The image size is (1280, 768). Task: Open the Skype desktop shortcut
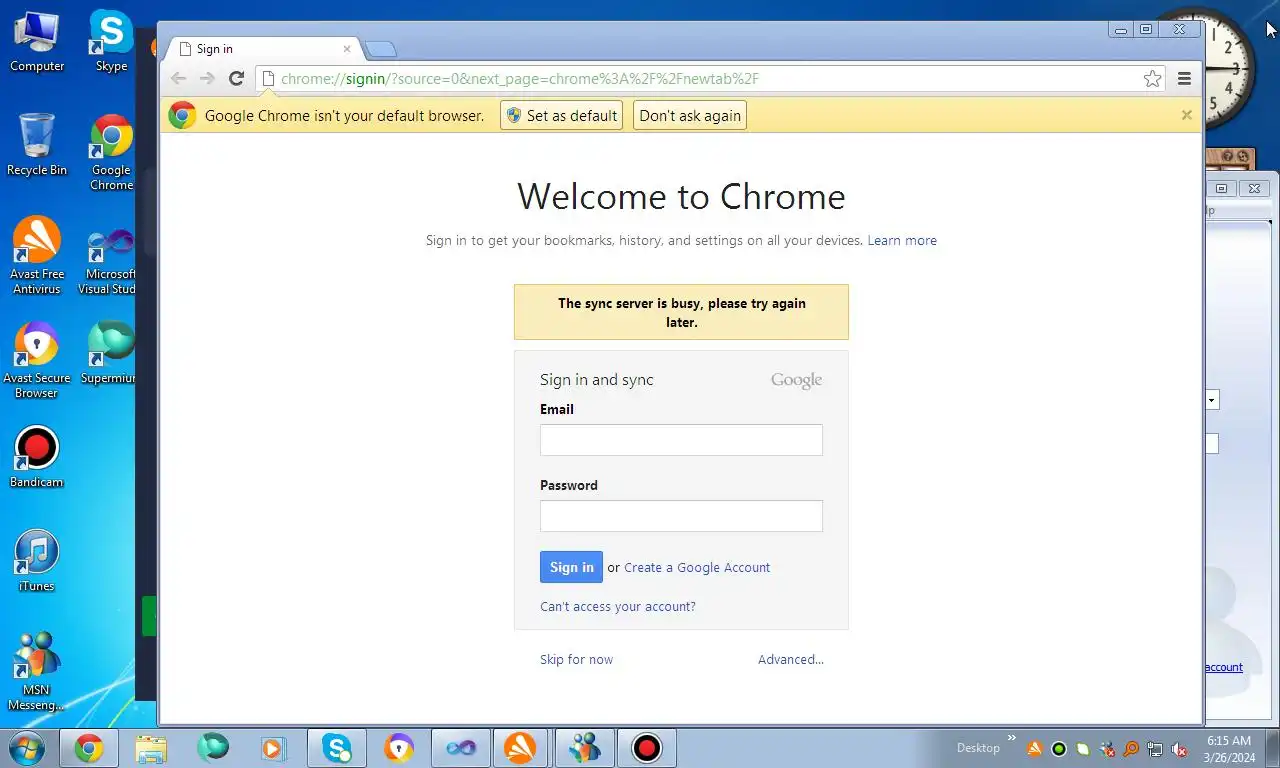tap(111, 41)
